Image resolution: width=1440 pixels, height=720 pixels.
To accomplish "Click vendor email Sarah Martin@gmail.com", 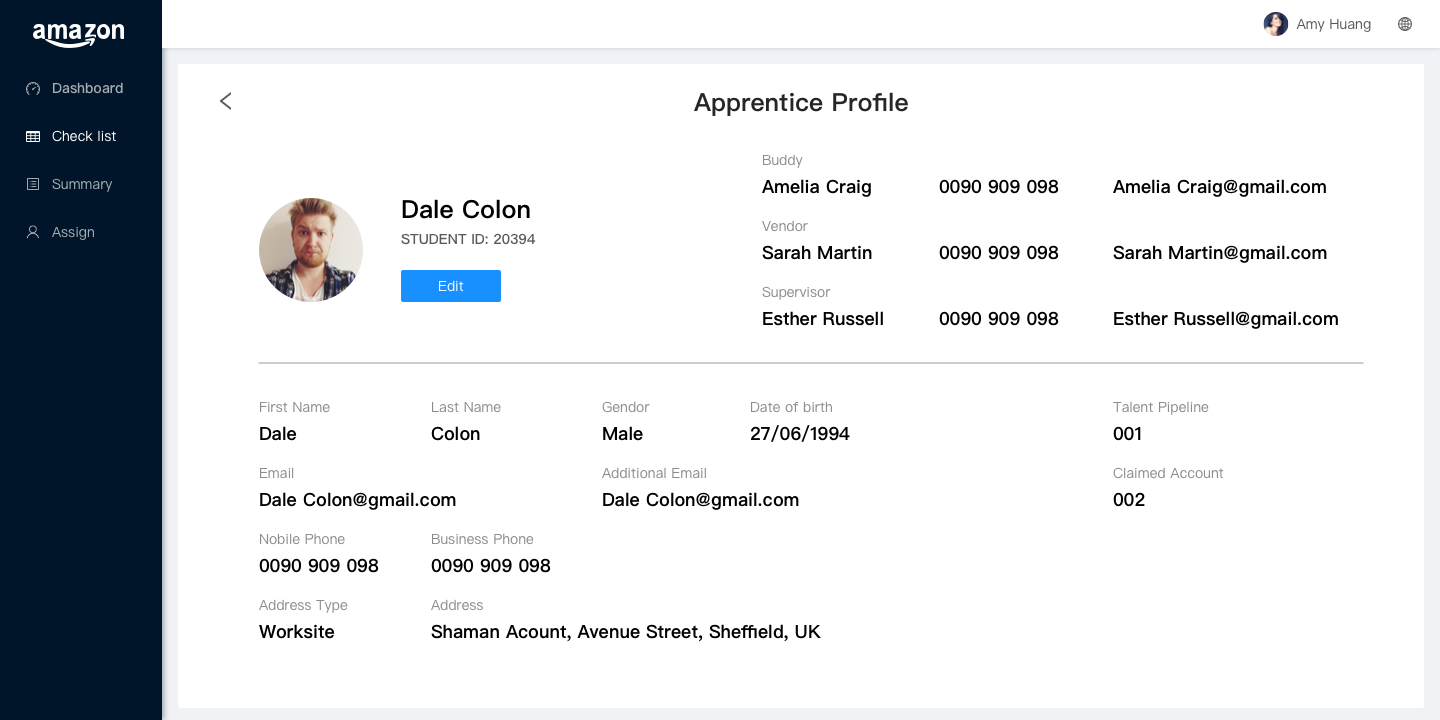I will click(1219, 253).
